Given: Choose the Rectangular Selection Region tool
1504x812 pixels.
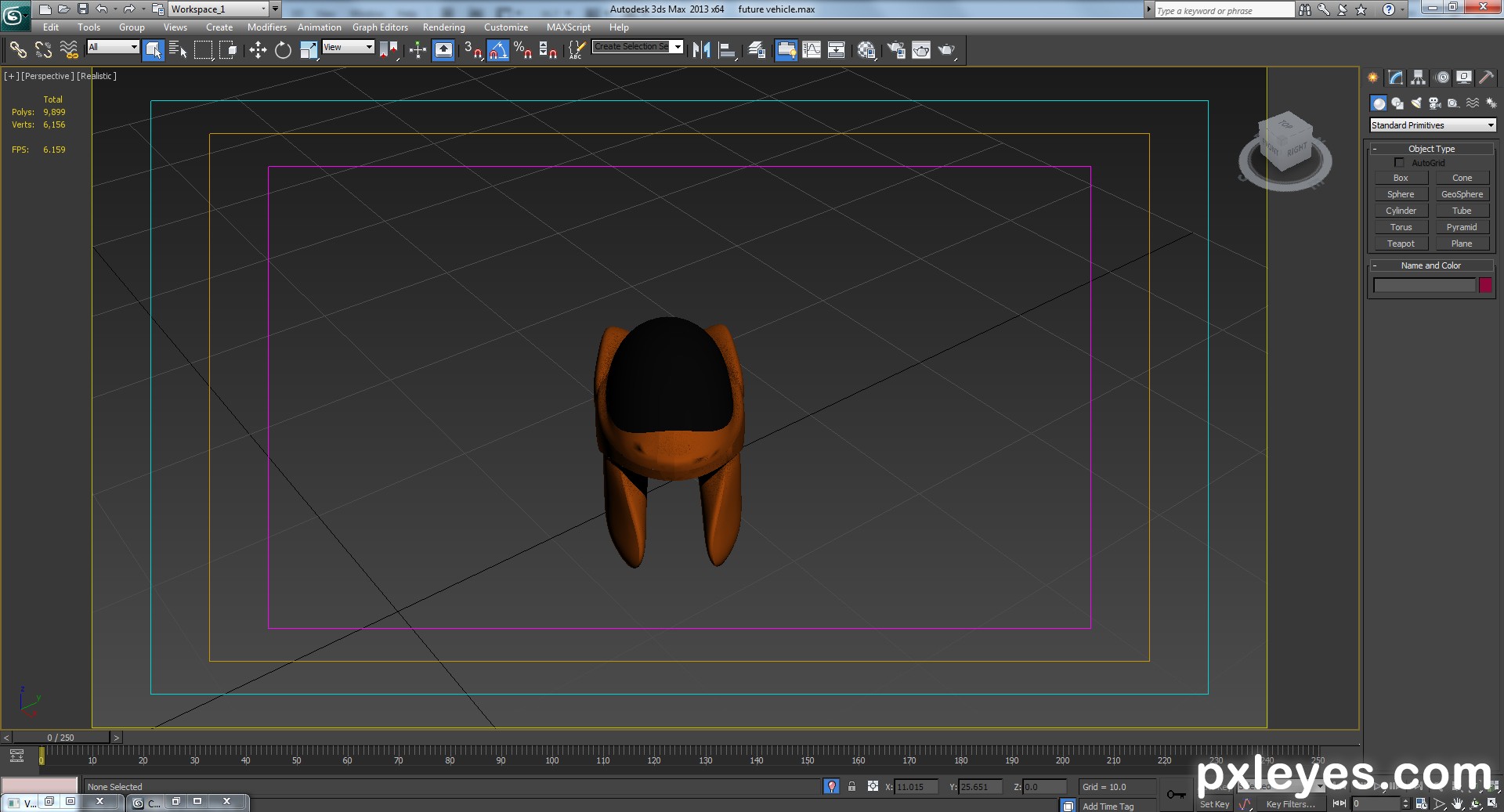Looking at the screenshot, I should tap(204, 50).
